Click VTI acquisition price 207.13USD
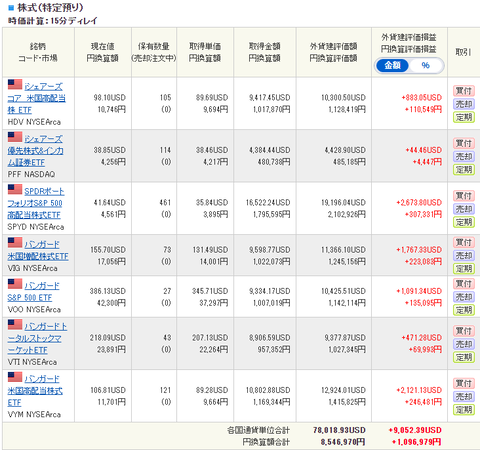The width and height of the screenshot is (480, 450). coord(210,338)
